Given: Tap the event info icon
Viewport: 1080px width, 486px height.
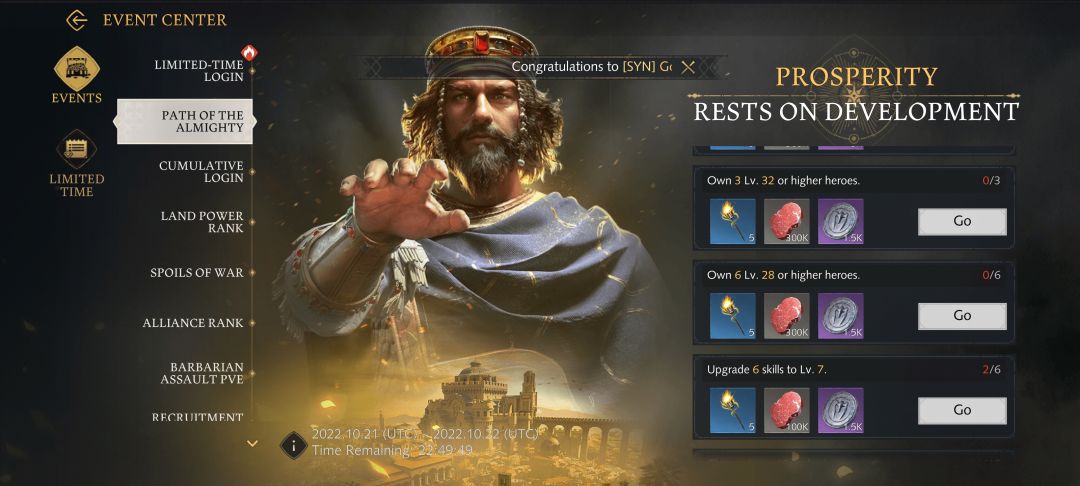Looking at the screenshot, I should click(x=293, y=445).
